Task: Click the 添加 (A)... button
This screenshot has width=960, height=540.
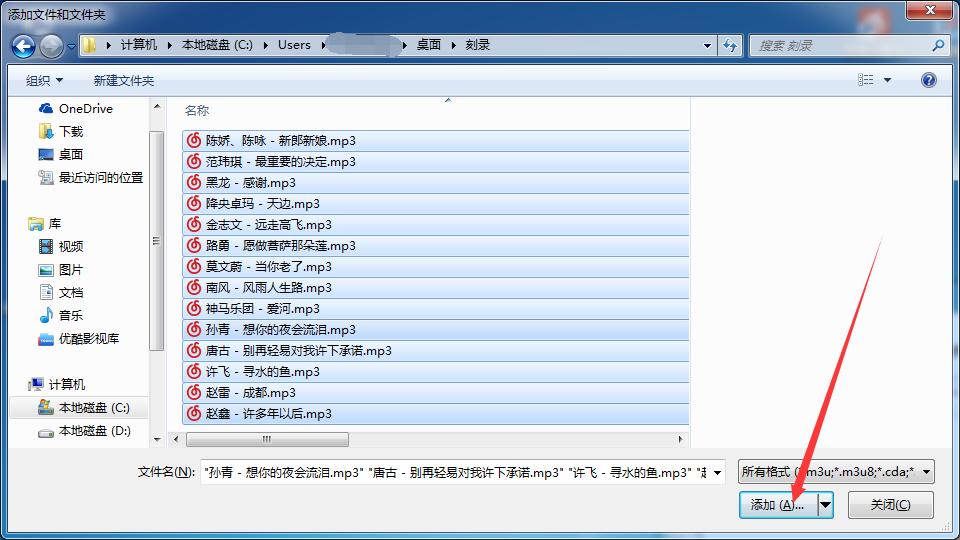Action: tap(778, 505)
